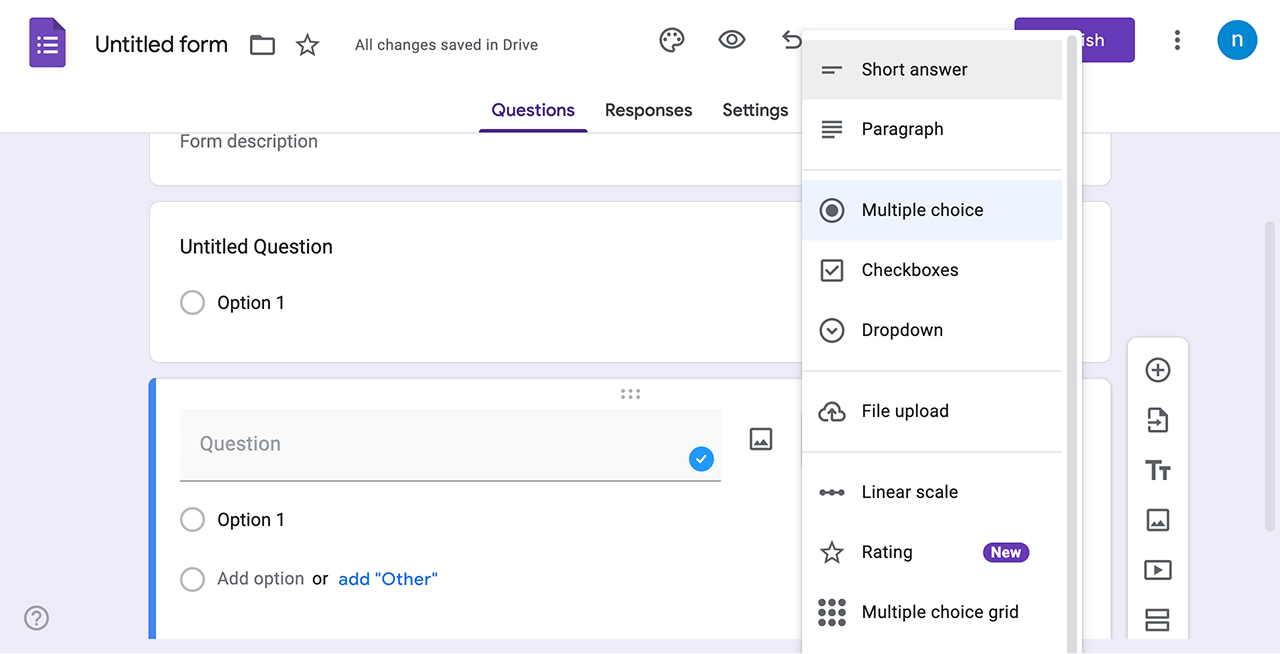
Task: Open the Settings tab
Action: (x=755, y=110)
